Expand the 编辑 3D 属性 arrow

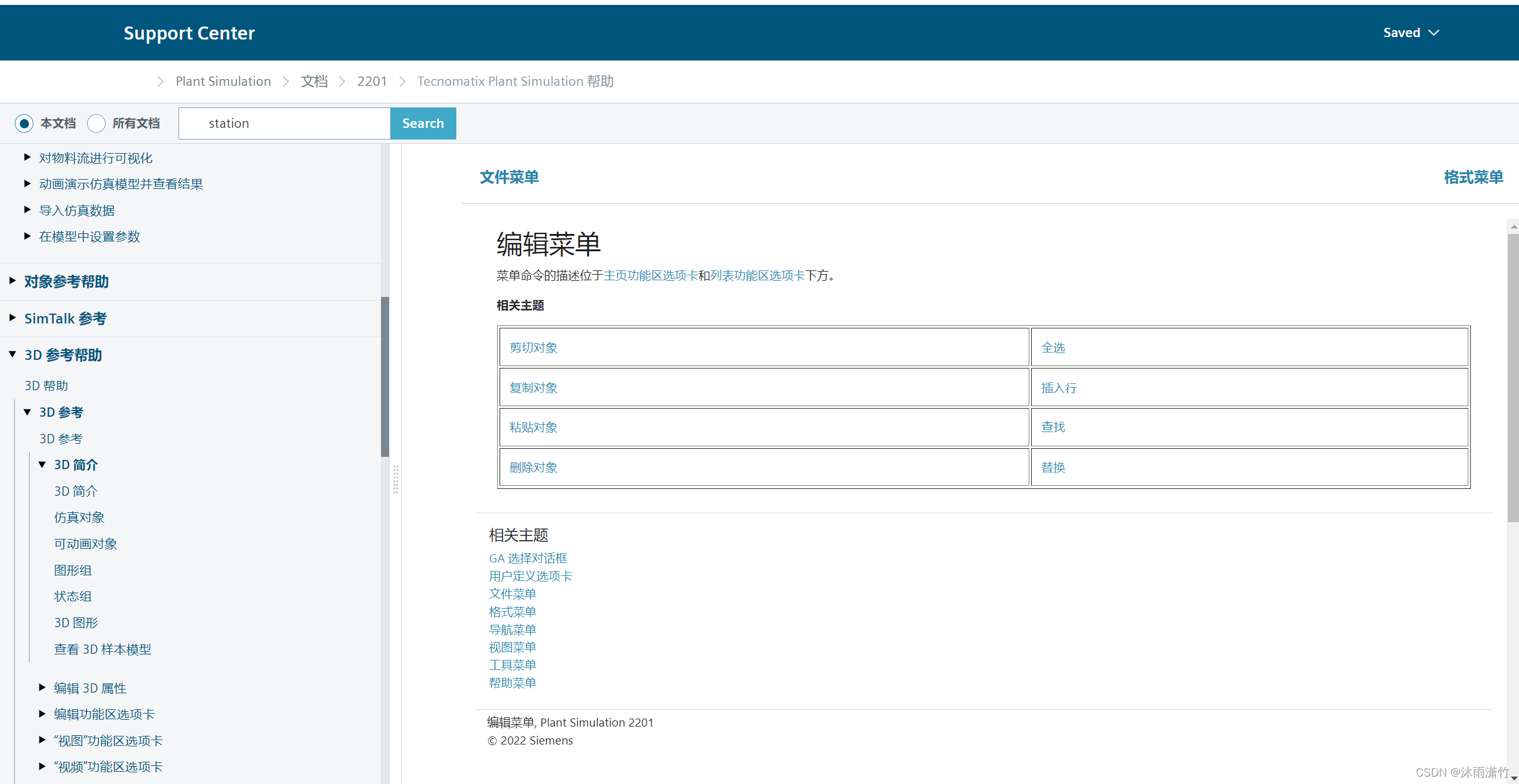click(x=42, y=687)
